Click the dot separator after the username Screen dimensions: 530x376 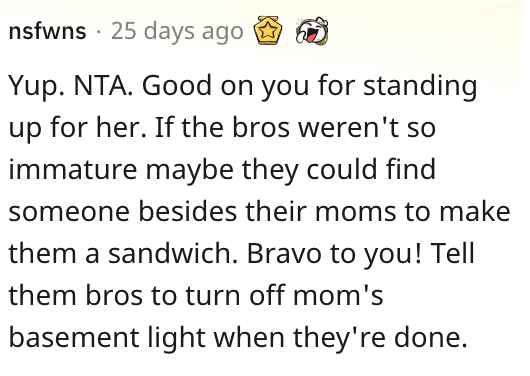pyautogui.click(x=98, y=32)
